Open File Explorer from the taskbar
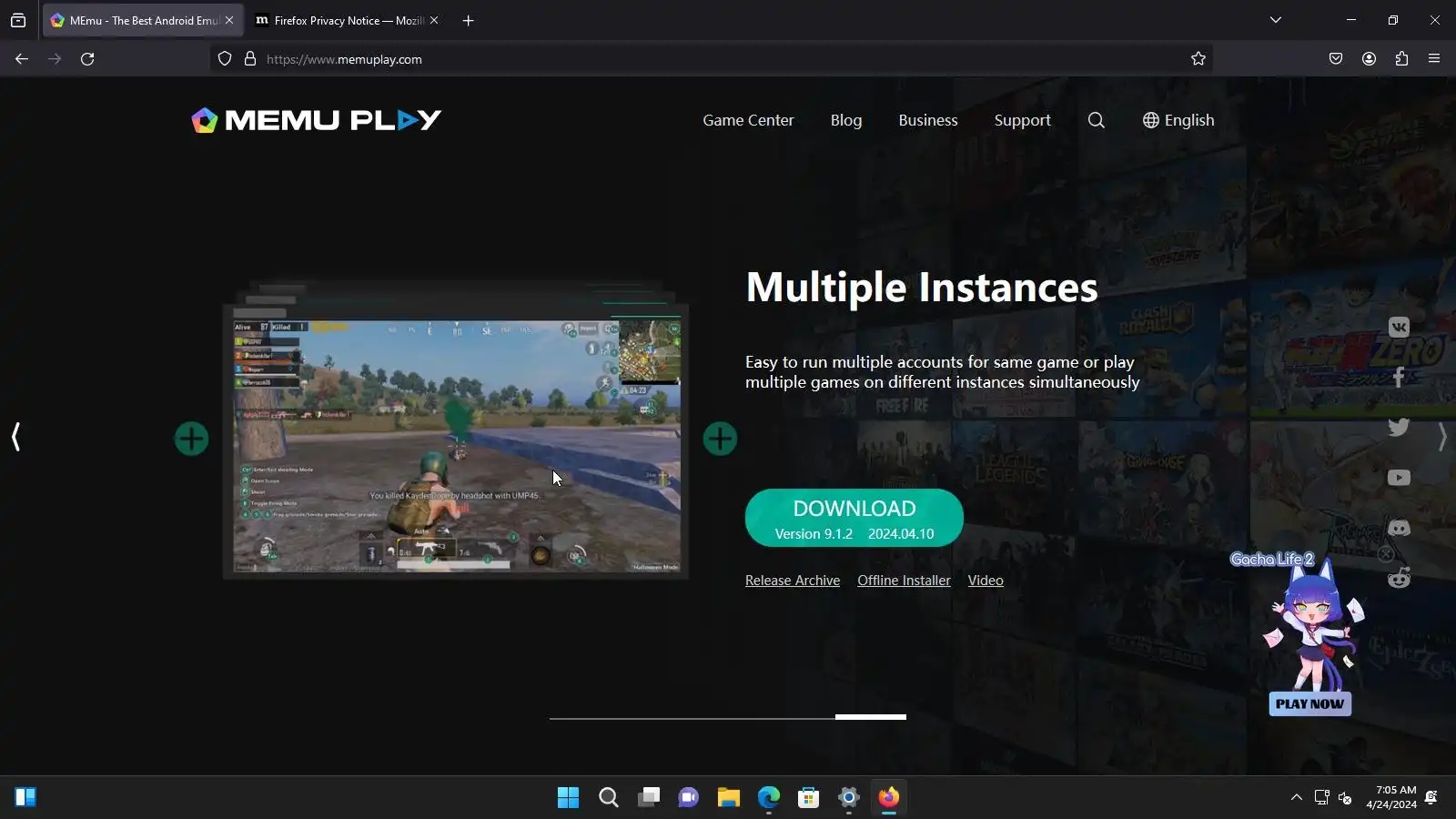Image resolution: width=1456 pixels, height=819 pixels. pos(728,798)
